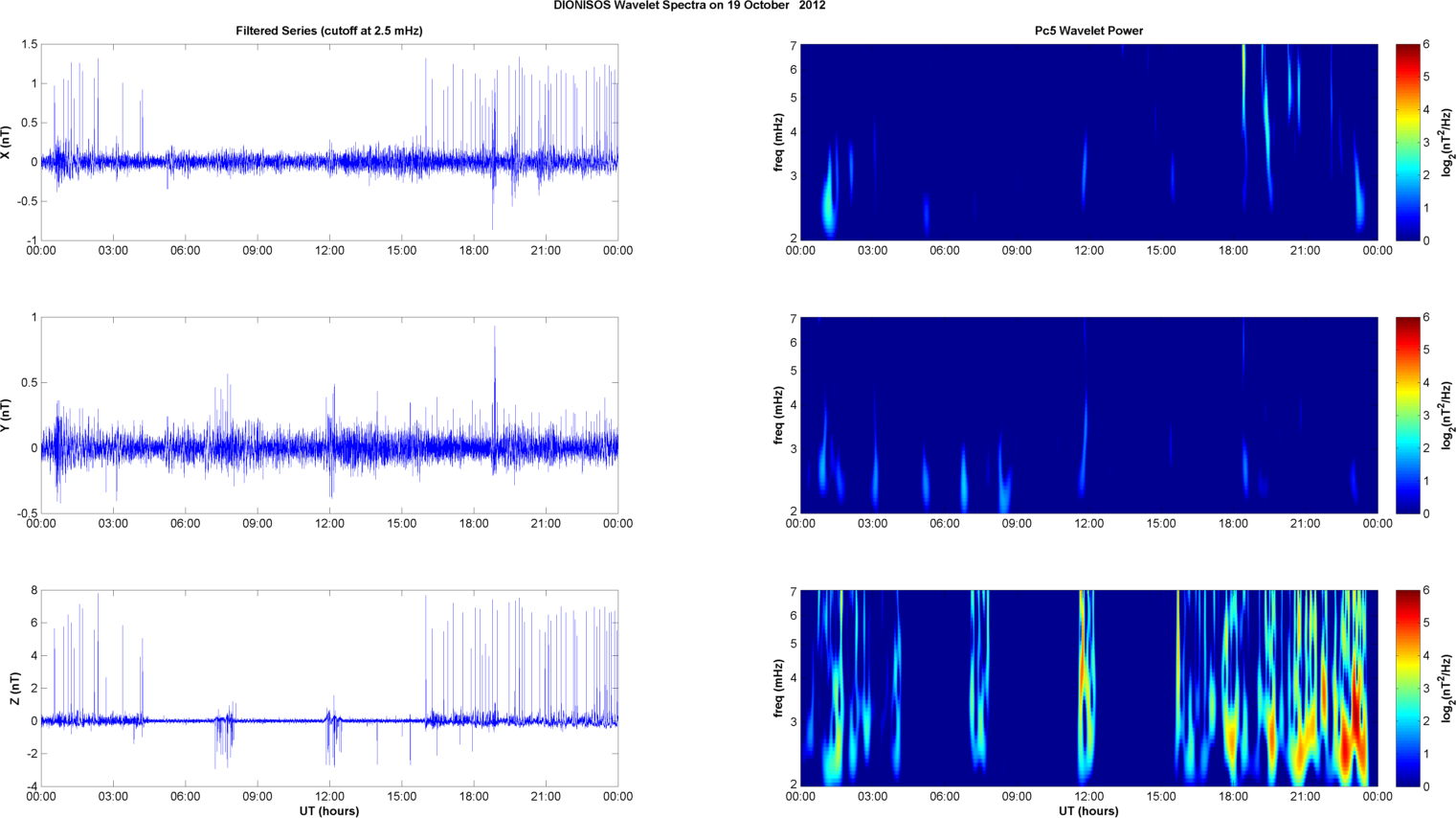Click 'UT (hours)' label under the Z time series
1456x818 pixels.
(329, 811)
